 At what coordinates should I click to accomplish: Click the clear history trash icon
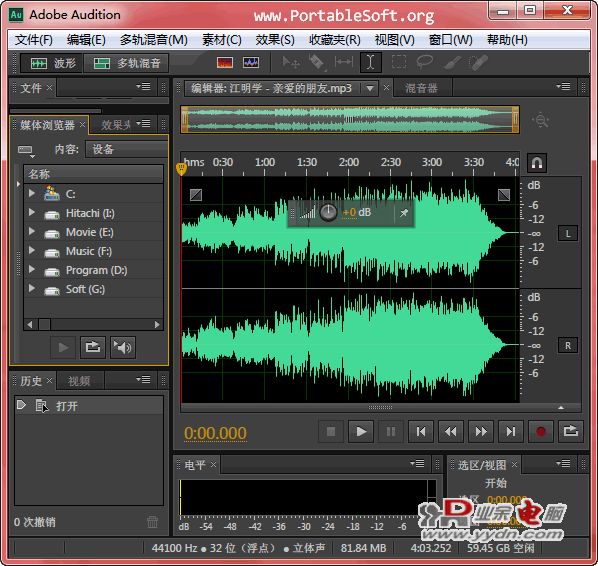153,521
